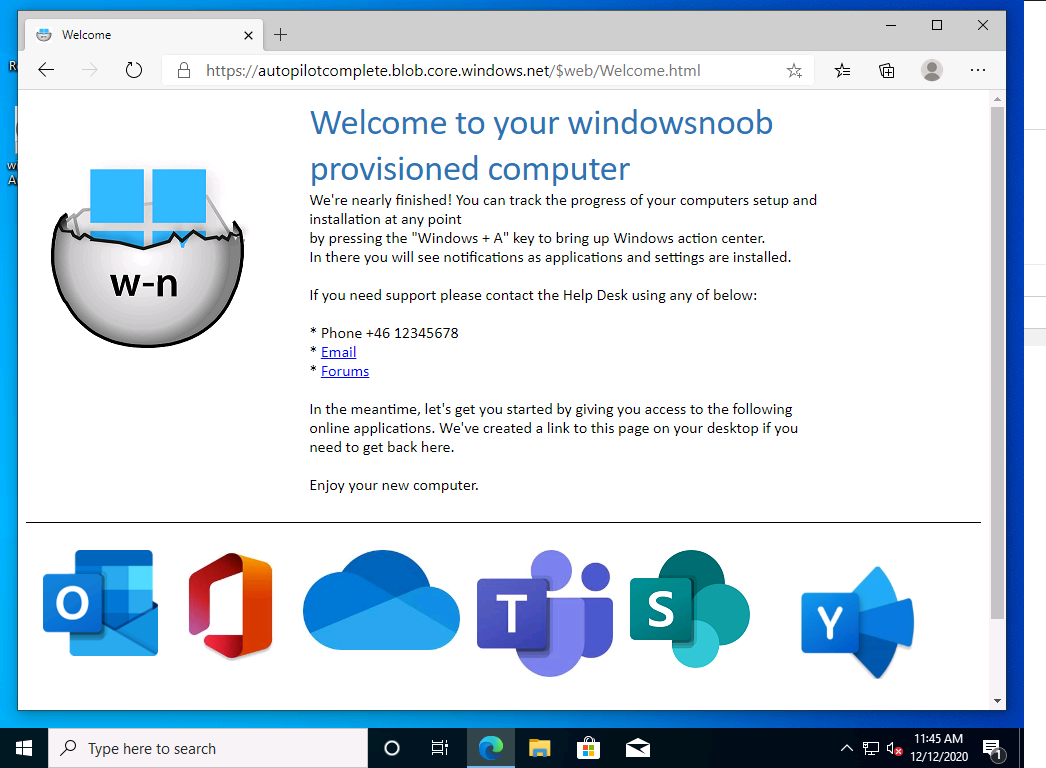This screenshot has height=768, width=1046.
Task: Open the Outlook app icon
Action: [x=101, y=603]
